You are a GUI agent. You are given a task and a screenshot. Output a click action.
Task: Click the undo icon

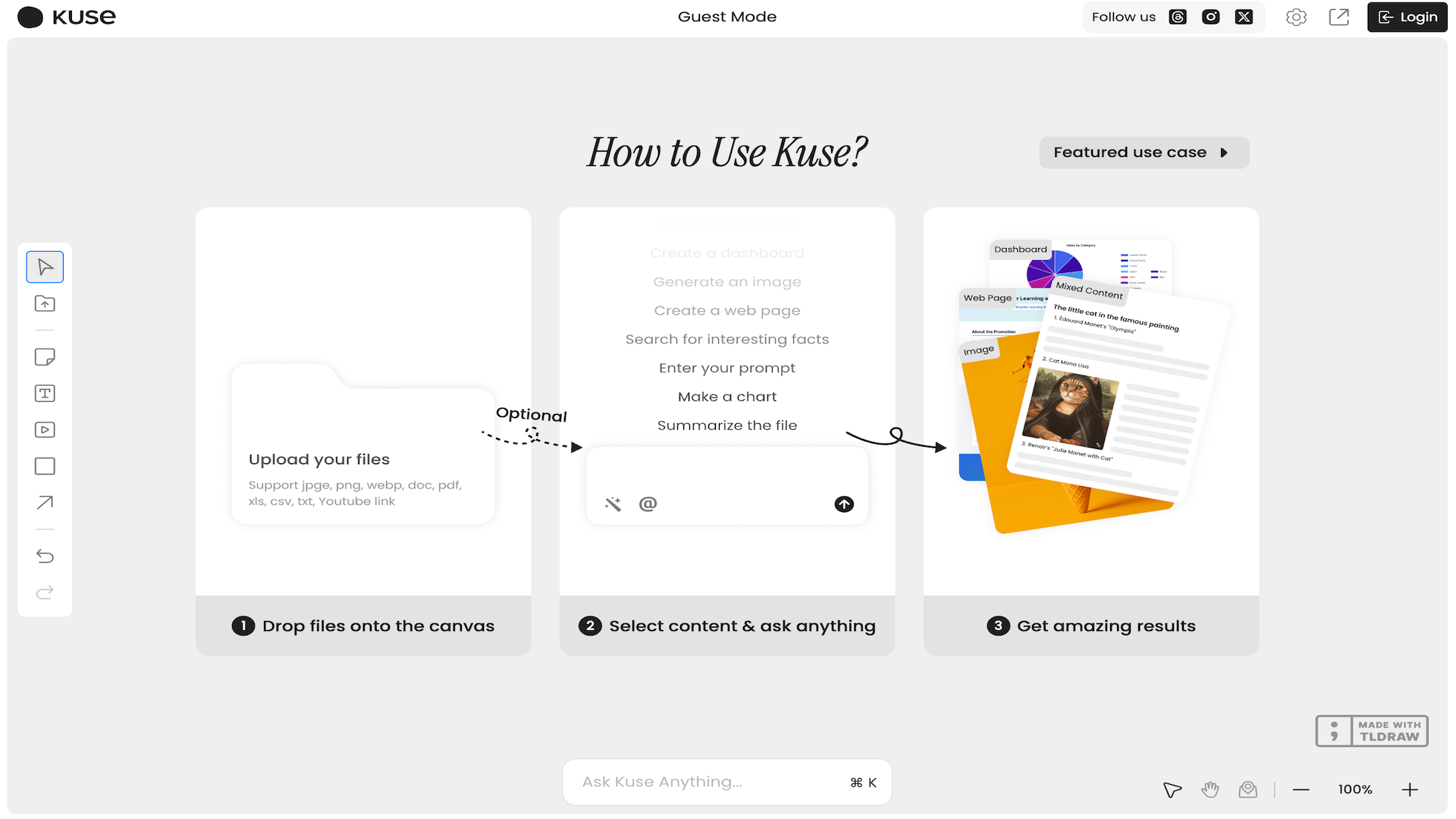(45, 556)
